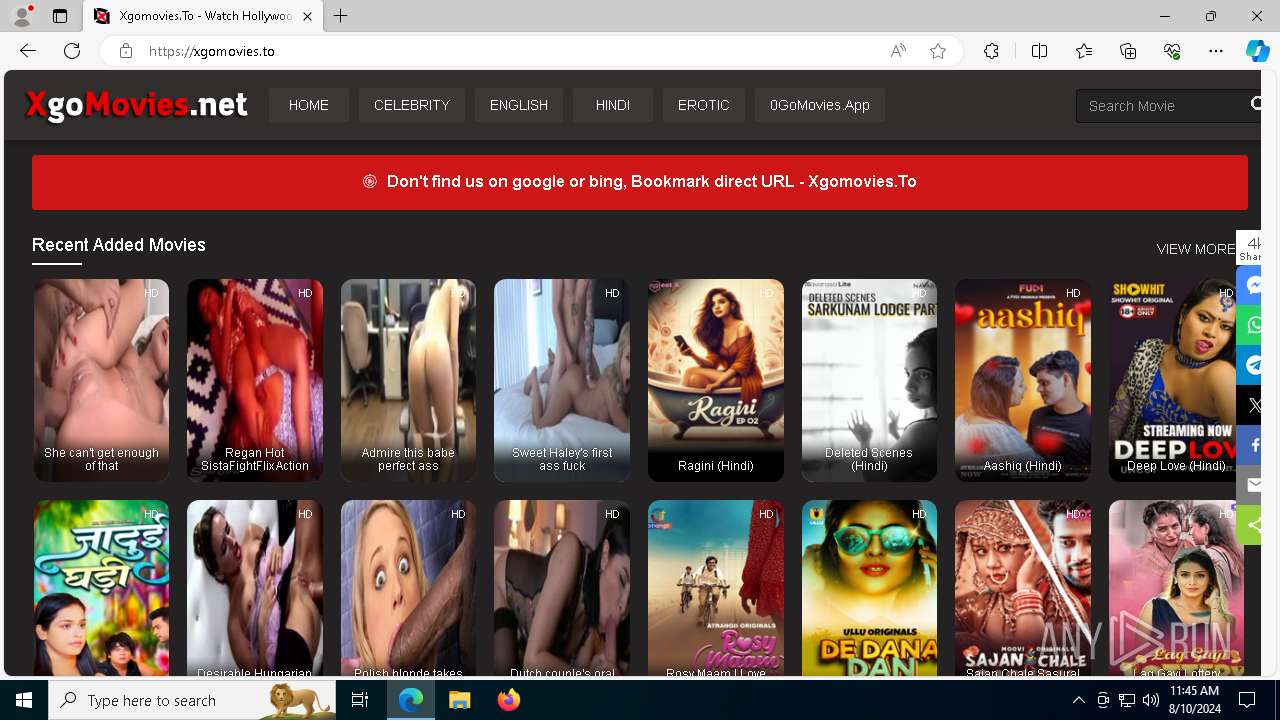
Task: Open Settings and more menu
Action: tap(1216, 51)
